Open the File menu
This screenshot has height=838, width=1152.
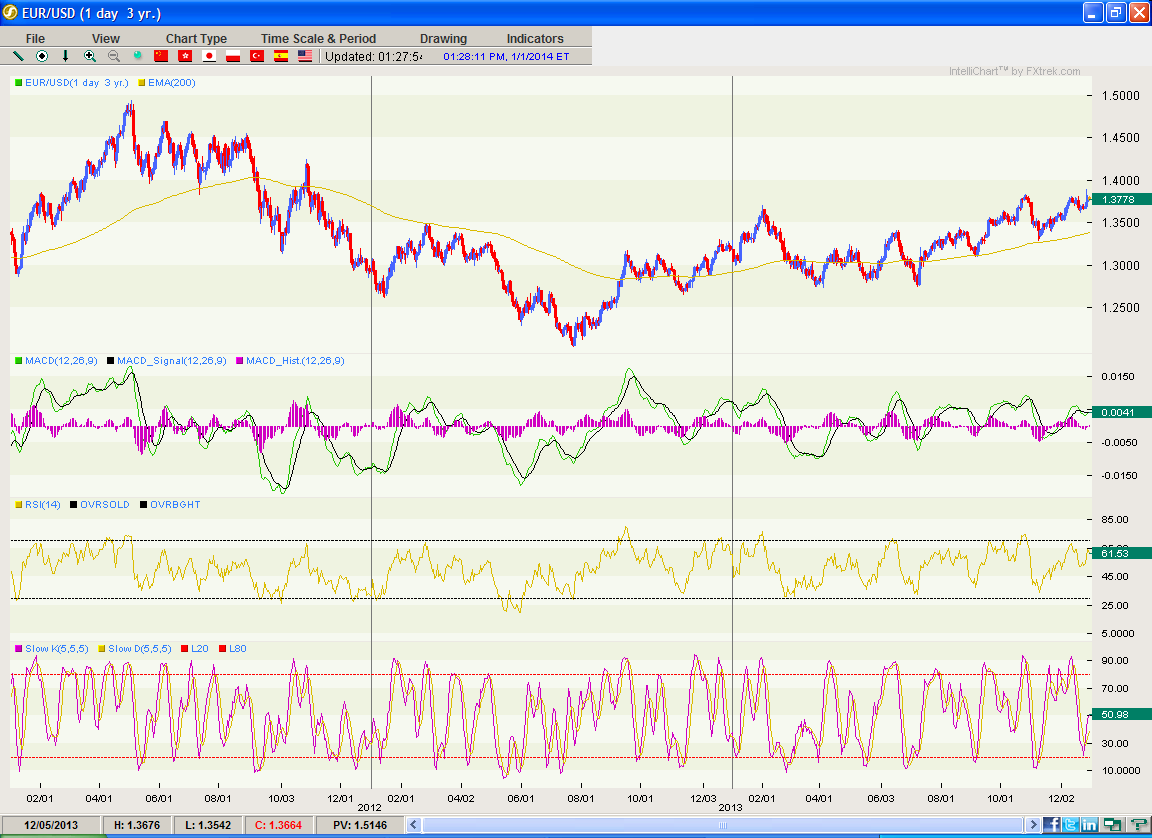click(x=35, y=38)
